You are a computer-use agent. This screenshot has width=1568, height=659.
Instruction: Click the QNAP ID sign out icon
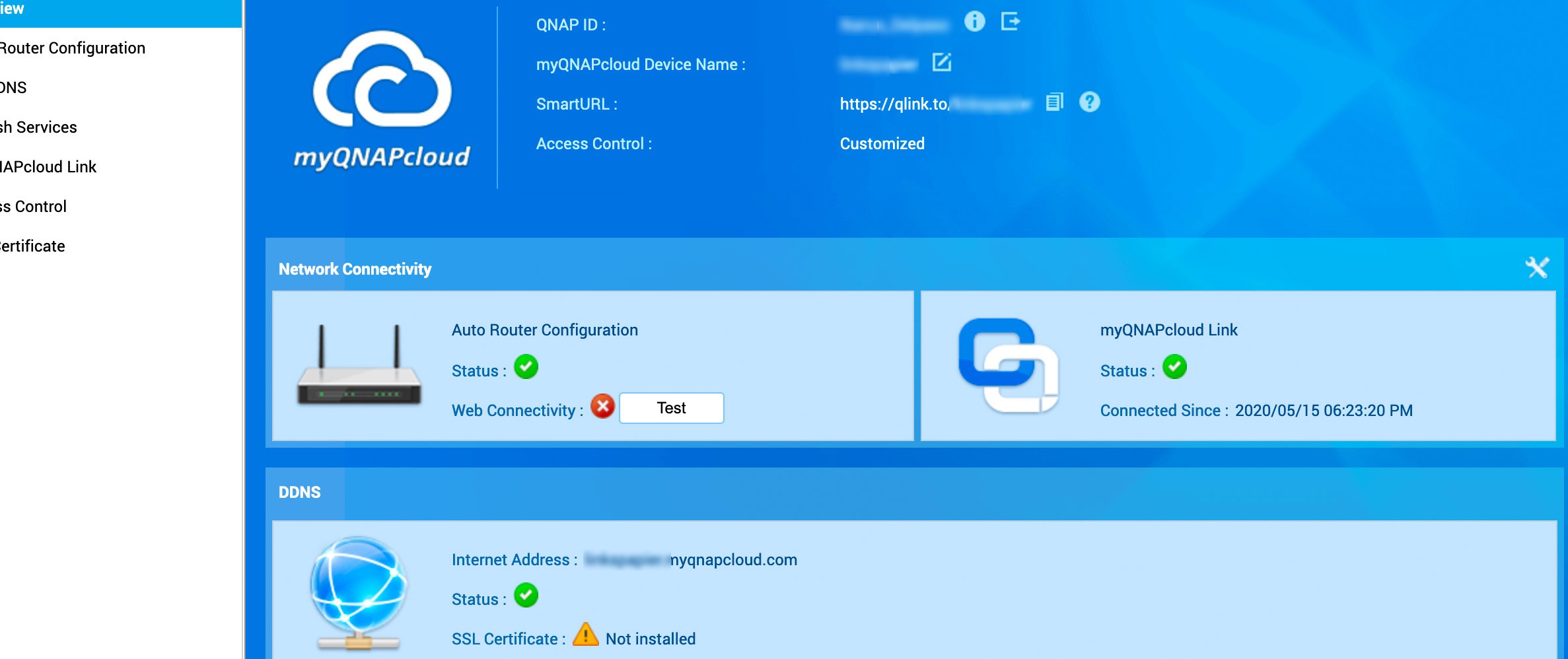[x=1010, y=22]
